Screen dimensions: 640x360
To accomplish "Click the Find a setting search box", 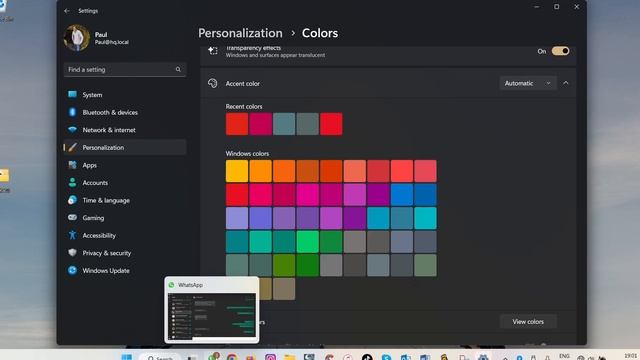I will click(125, 69).
